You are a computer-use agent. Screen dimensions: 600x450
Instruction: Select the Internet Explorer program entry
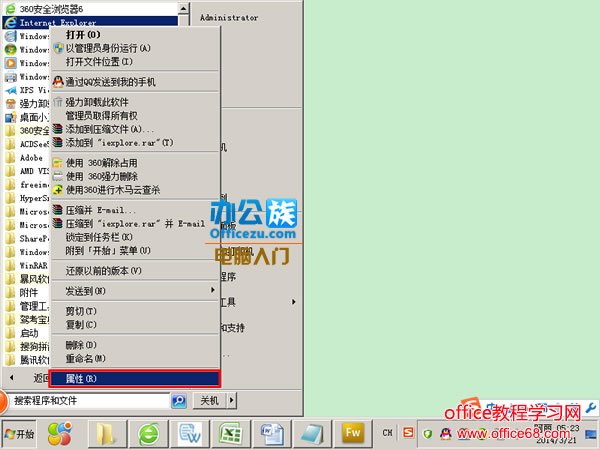tap(90, 22)
